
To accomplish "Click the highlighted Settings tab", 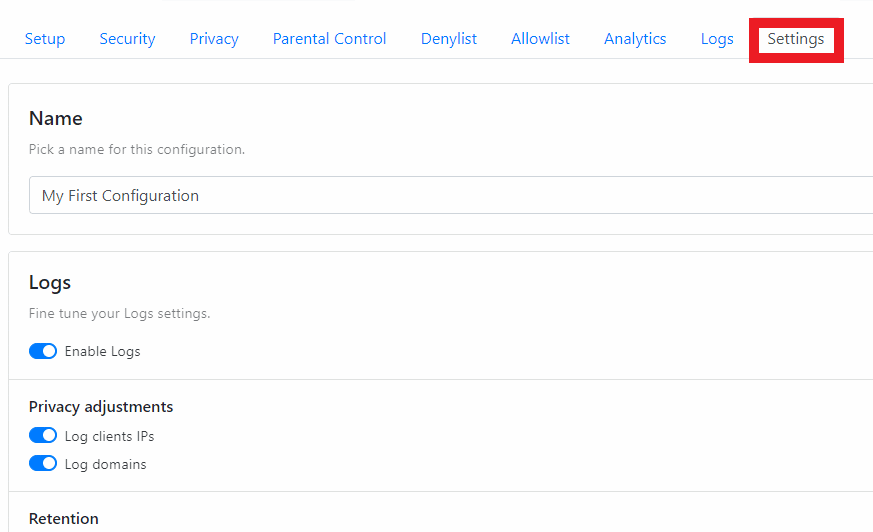I will [x=796, y=39].
